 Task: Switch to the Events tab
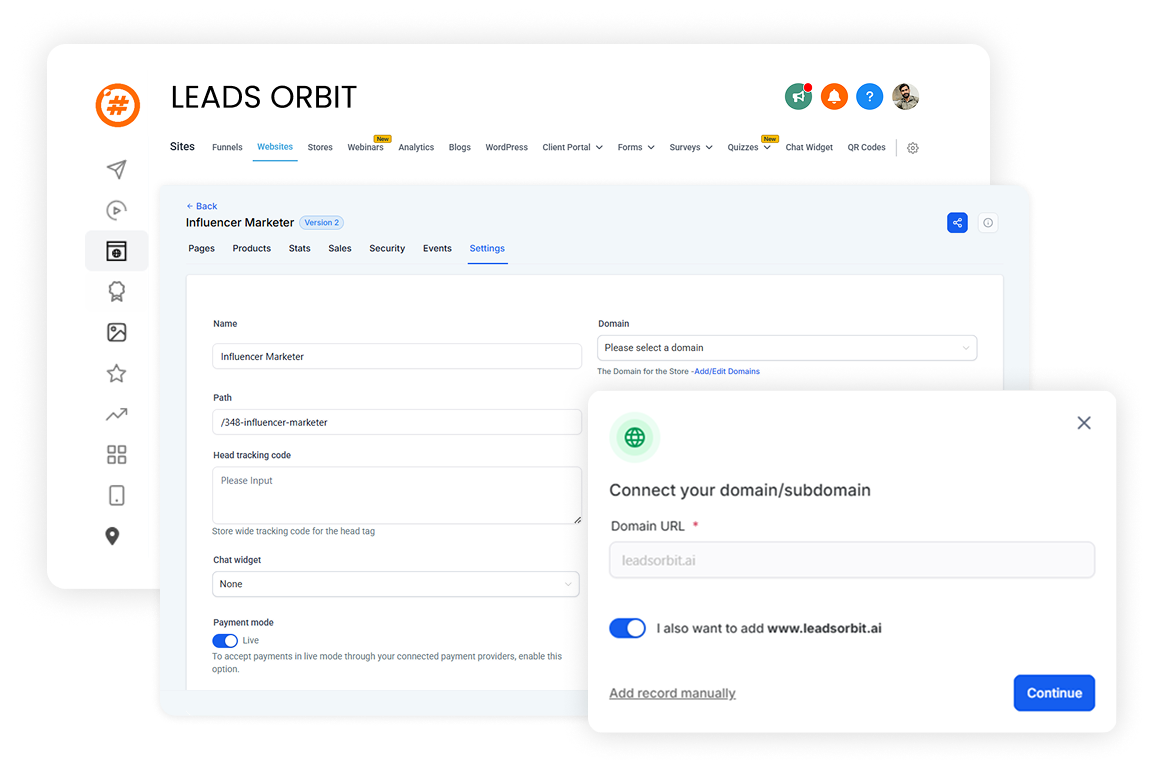[437, 248]
